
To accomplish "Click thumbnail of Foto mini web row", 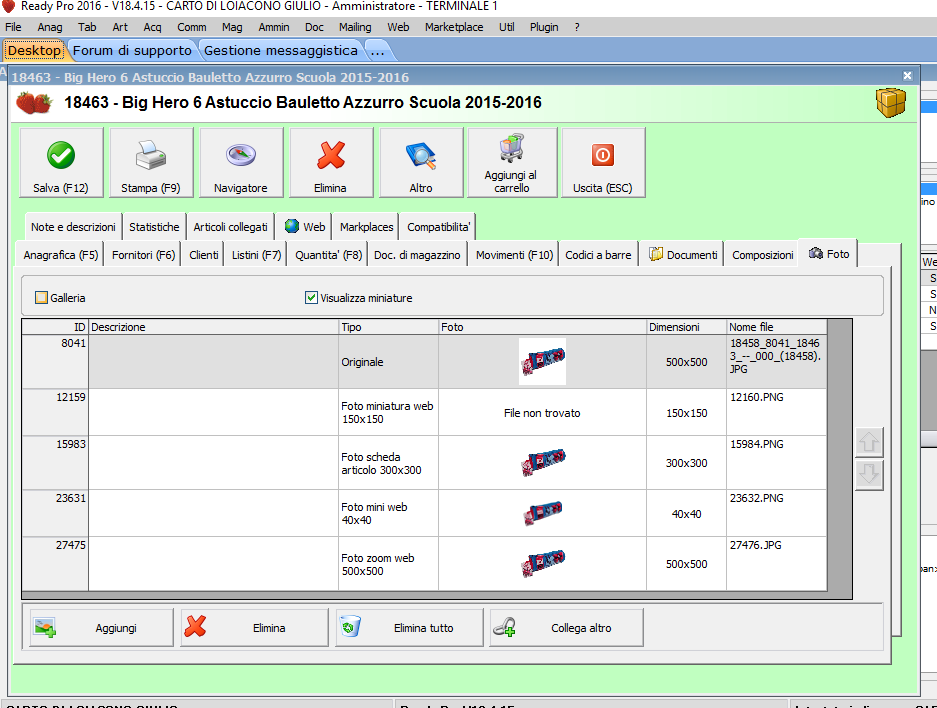I will tap(543, 513).
